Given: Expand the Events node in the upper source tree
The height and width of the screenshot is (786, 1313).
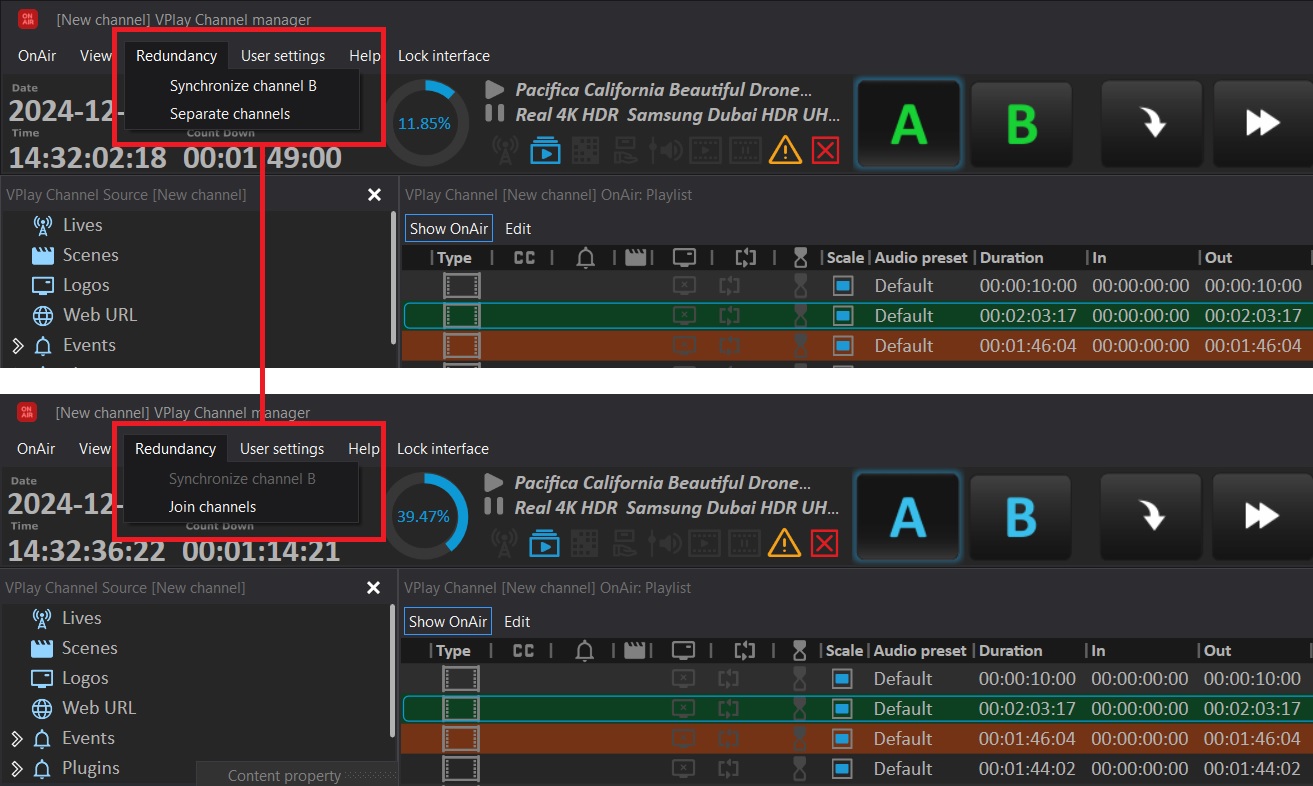Looking at the screenshot, I should tap(17, 346).
